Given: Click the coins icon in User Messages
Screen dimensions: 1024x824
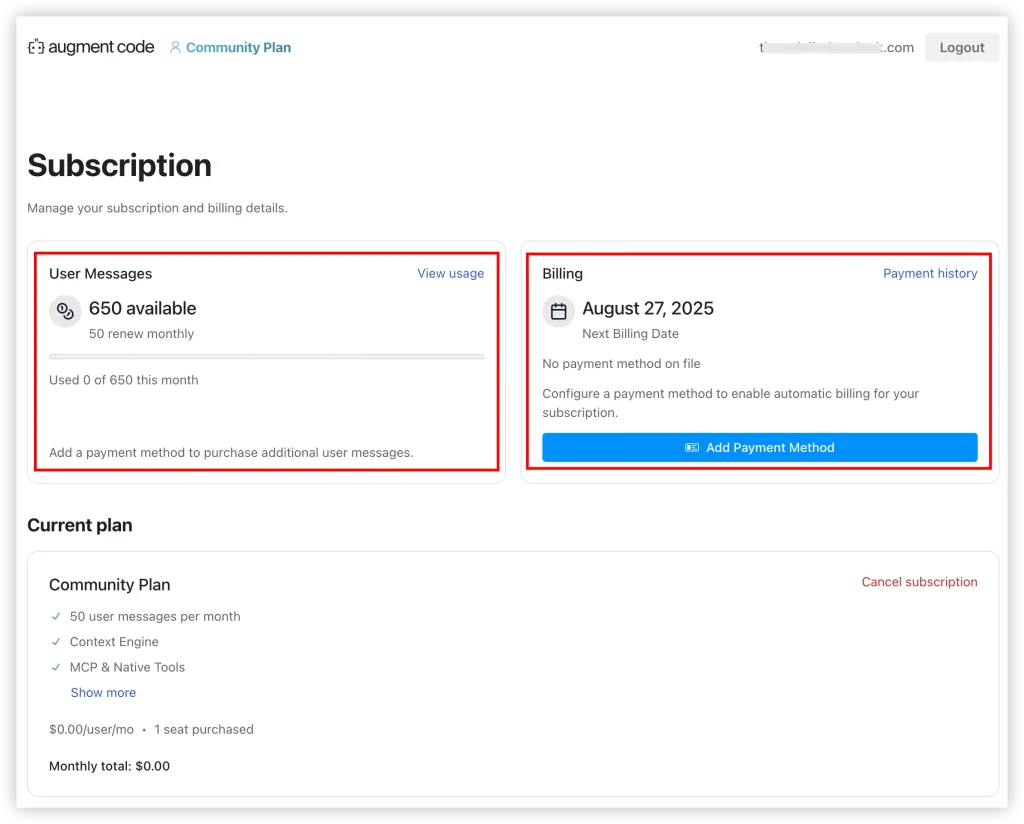Looking at the screenshot, I should [65, 311].
